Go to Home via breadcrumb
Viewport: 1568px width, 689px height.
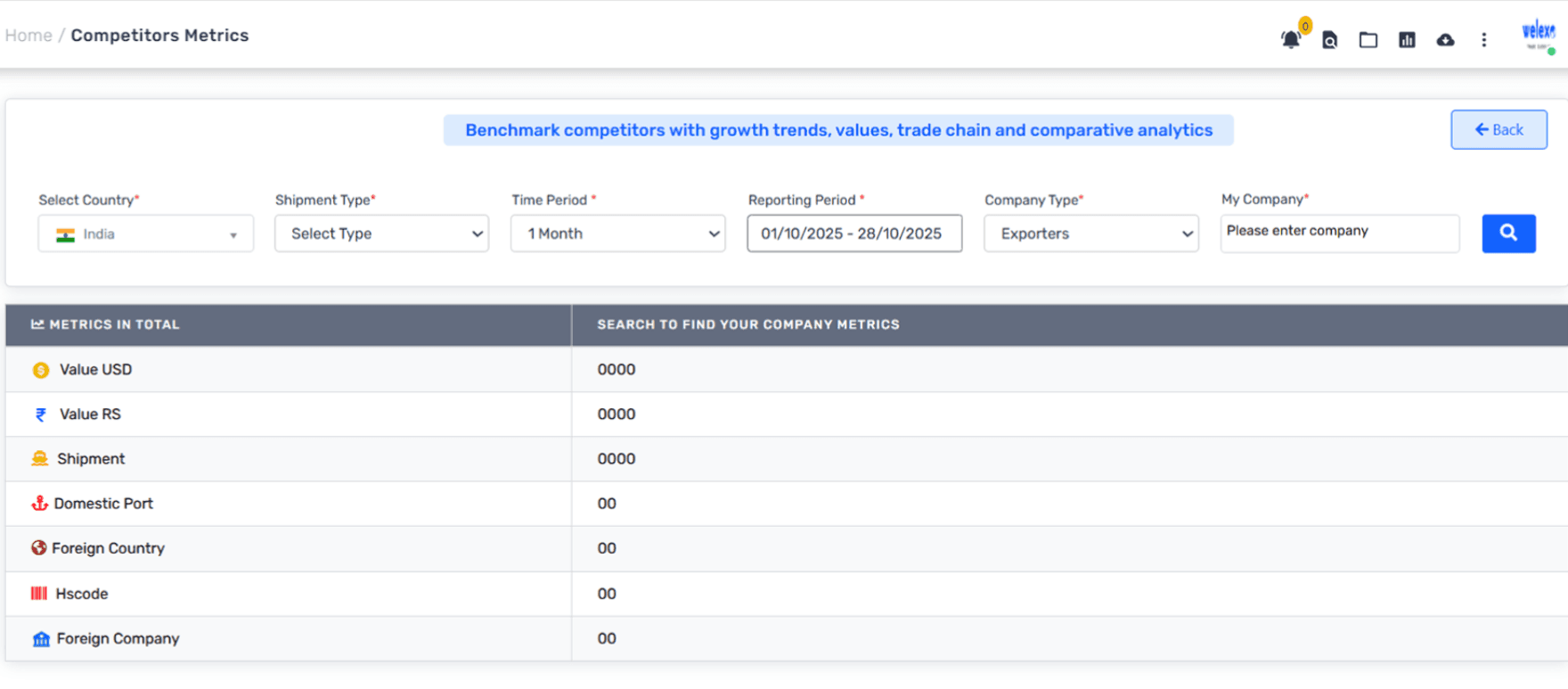tap(29, 36)
